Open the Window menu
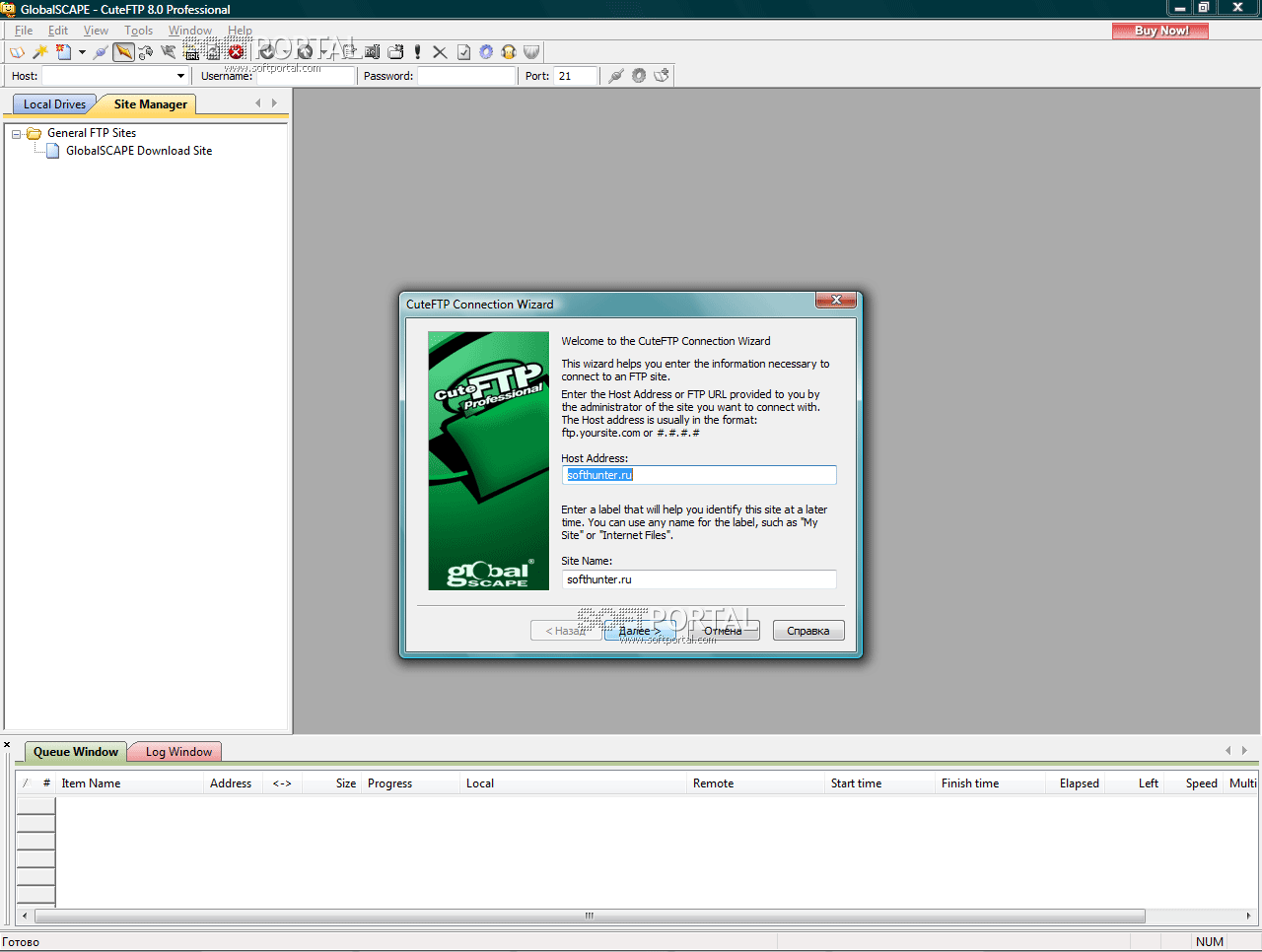1262x952 pixels. [190, 31]
